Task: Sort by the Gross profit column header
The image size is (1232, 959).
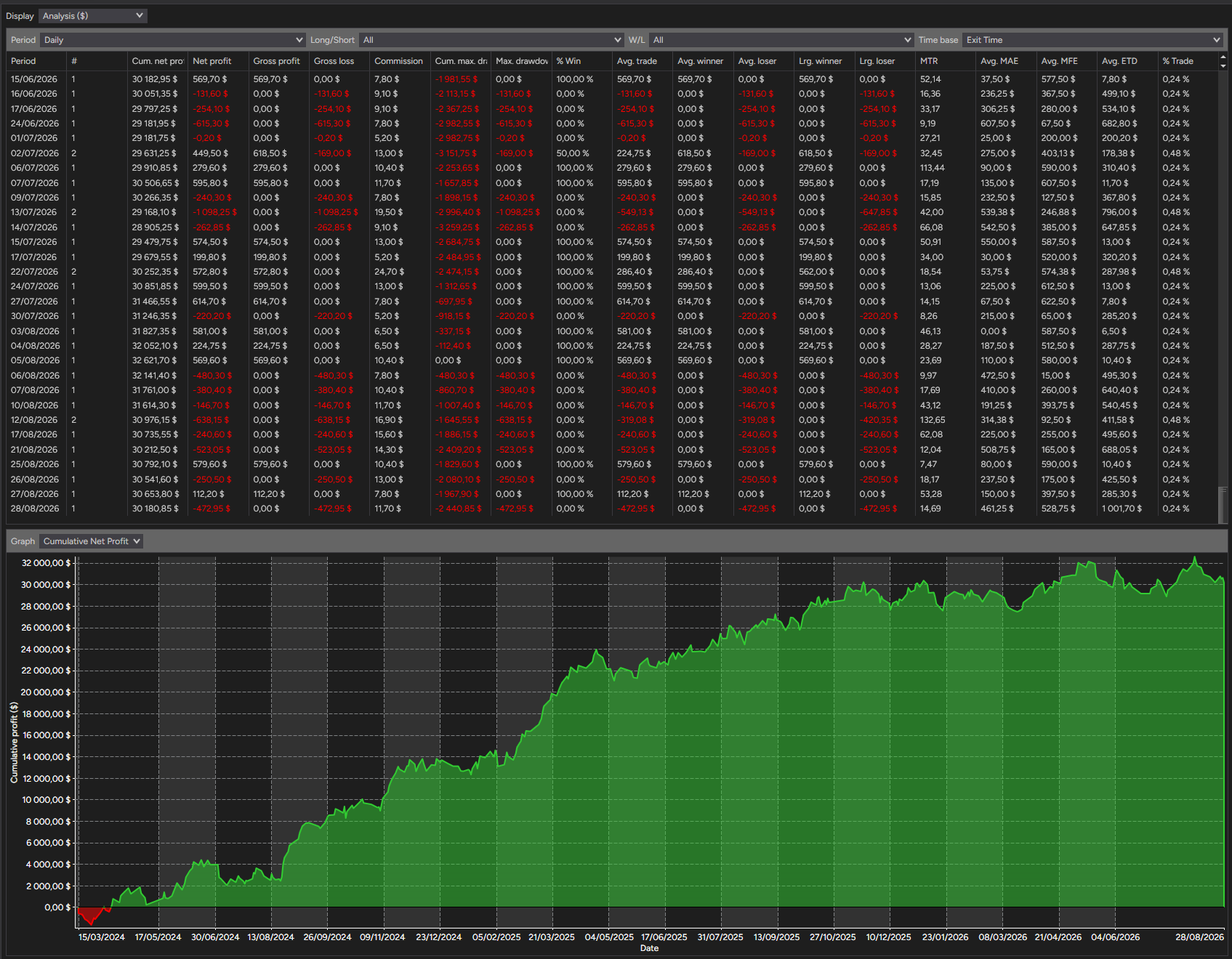Action: pyautogui.click(x=279, y=61)
